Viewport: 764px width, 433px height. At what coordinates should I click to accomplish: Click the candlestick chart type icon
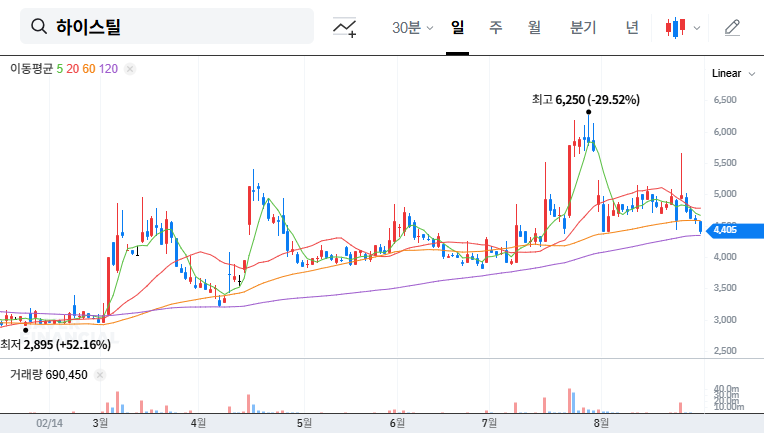click(x=675, y=27)
